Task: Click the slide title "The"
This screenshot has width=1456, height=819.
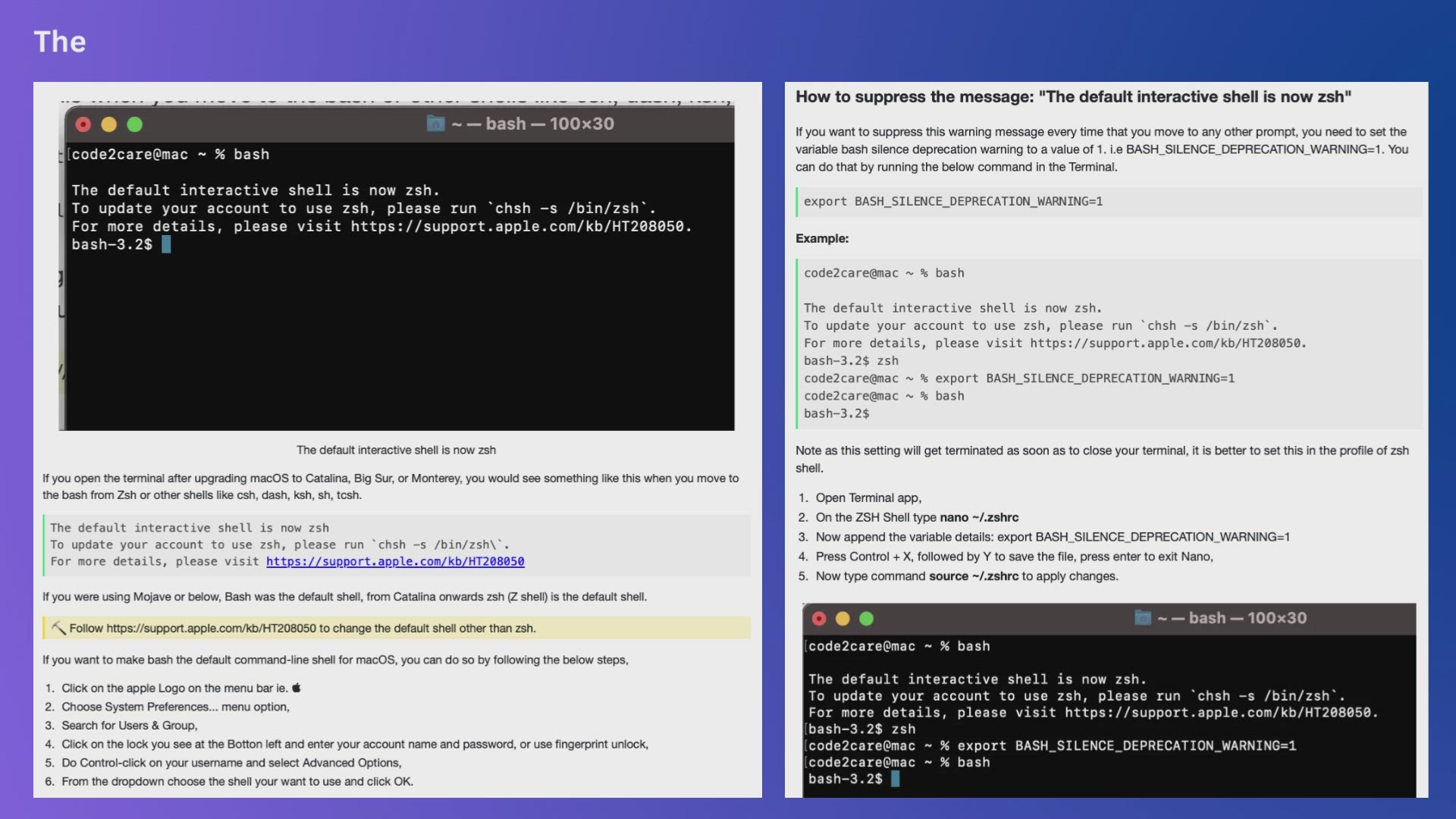Action: tap(60, 42)
